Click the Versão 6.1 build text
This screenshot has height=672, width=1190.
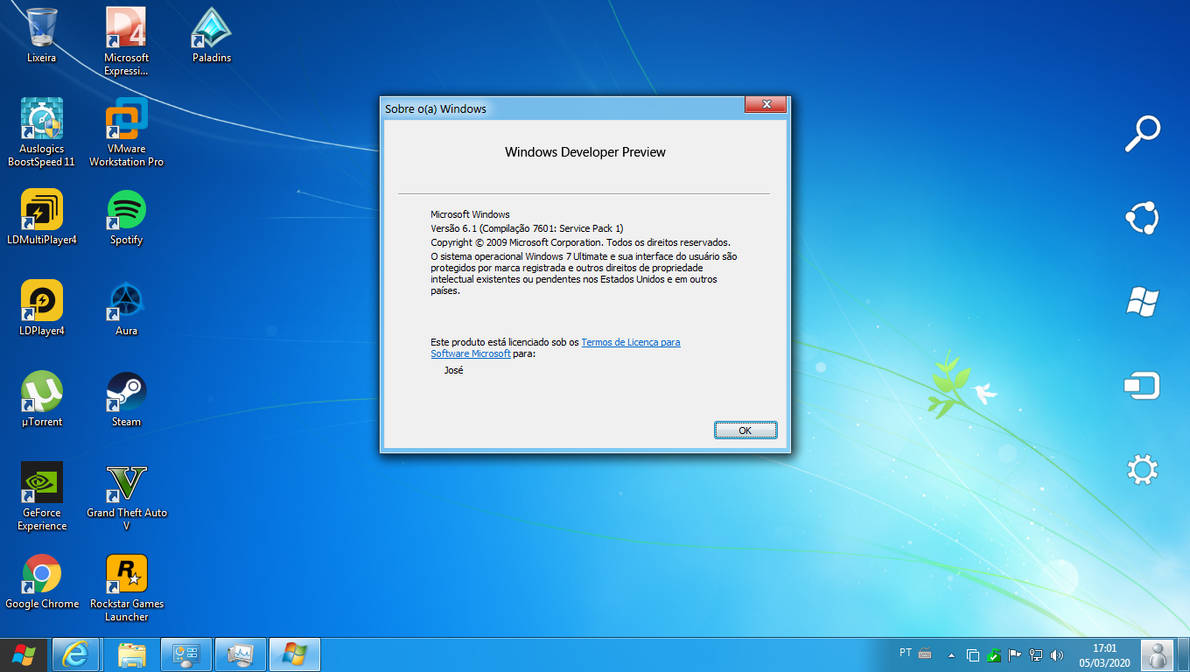coord(527,229)
